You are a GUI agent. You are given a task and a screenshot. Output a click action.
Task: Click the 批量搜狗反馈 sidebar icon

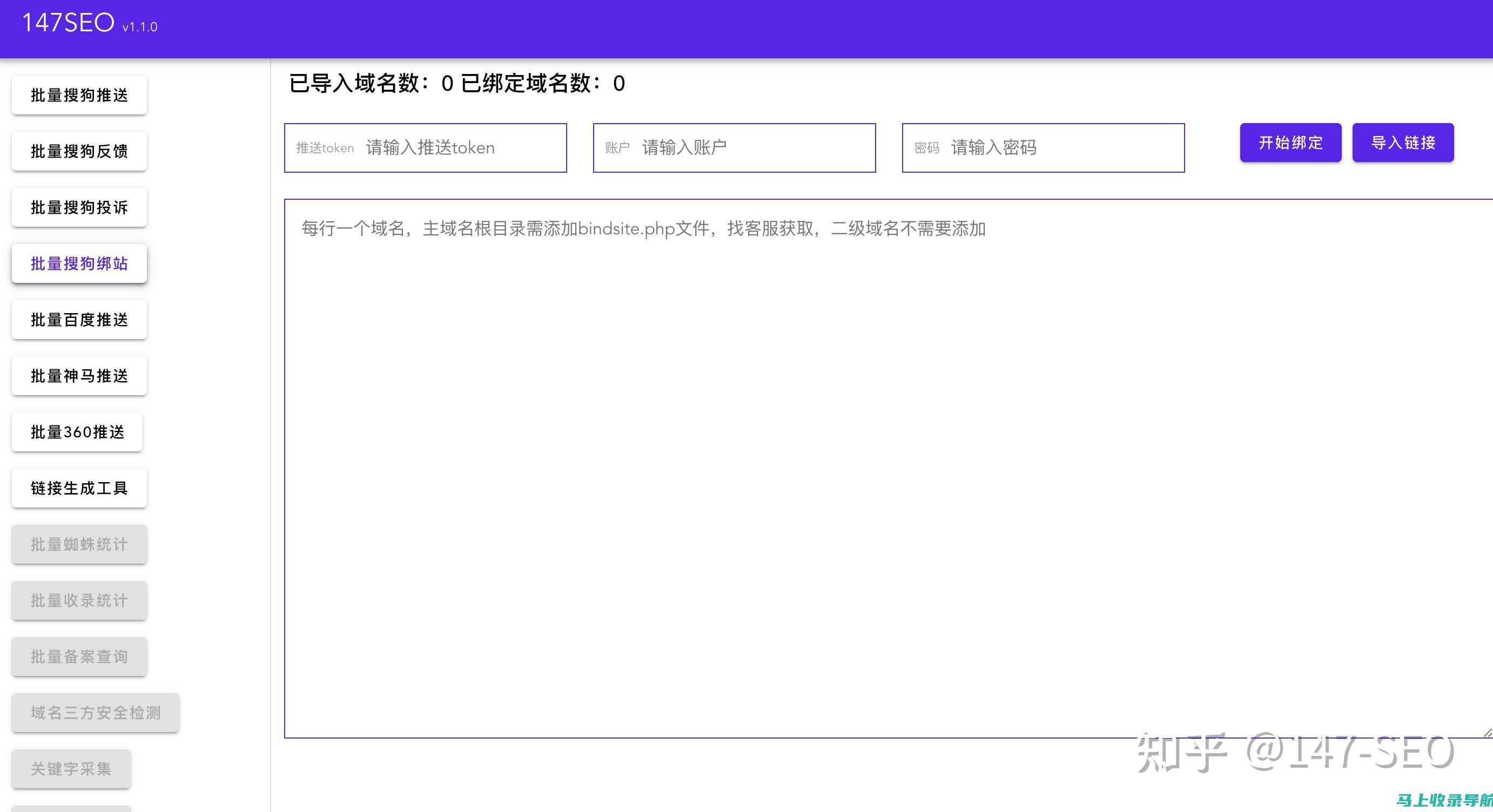coord(79,151)
